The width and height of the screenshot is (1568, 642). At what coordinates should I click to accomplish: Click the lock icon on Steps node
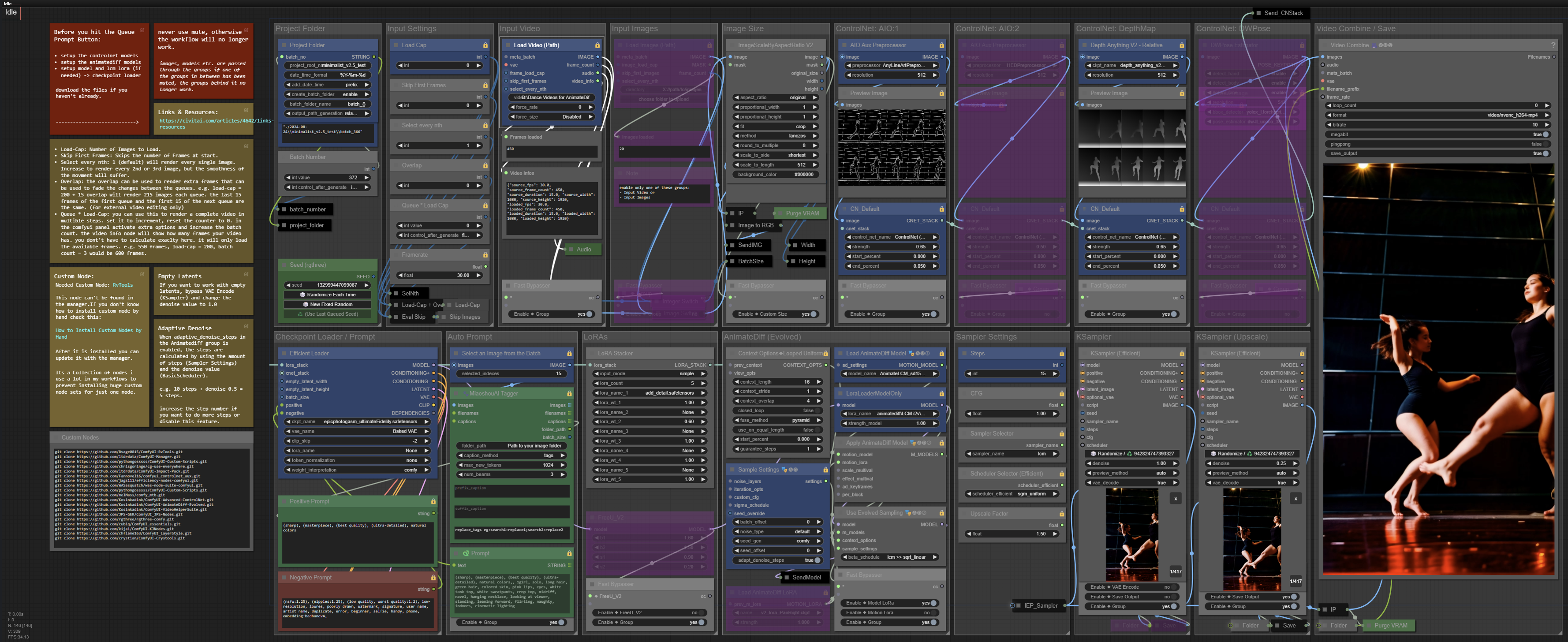(x=1061, y=354)
